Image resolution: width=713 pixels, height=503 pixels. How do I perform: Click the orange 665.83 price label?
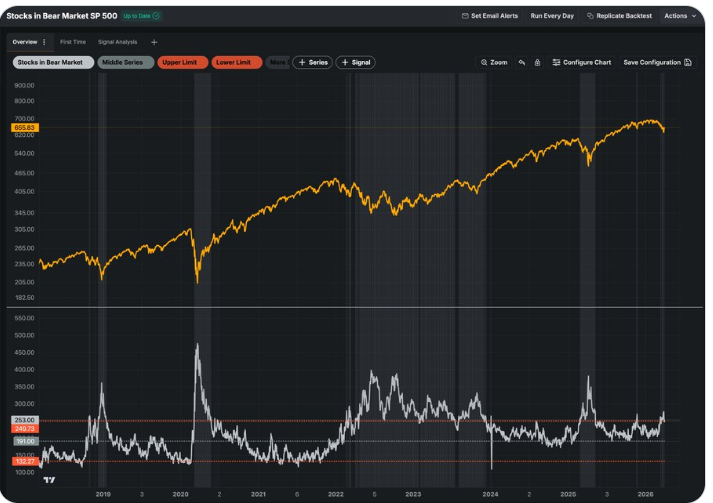point(24,128)
